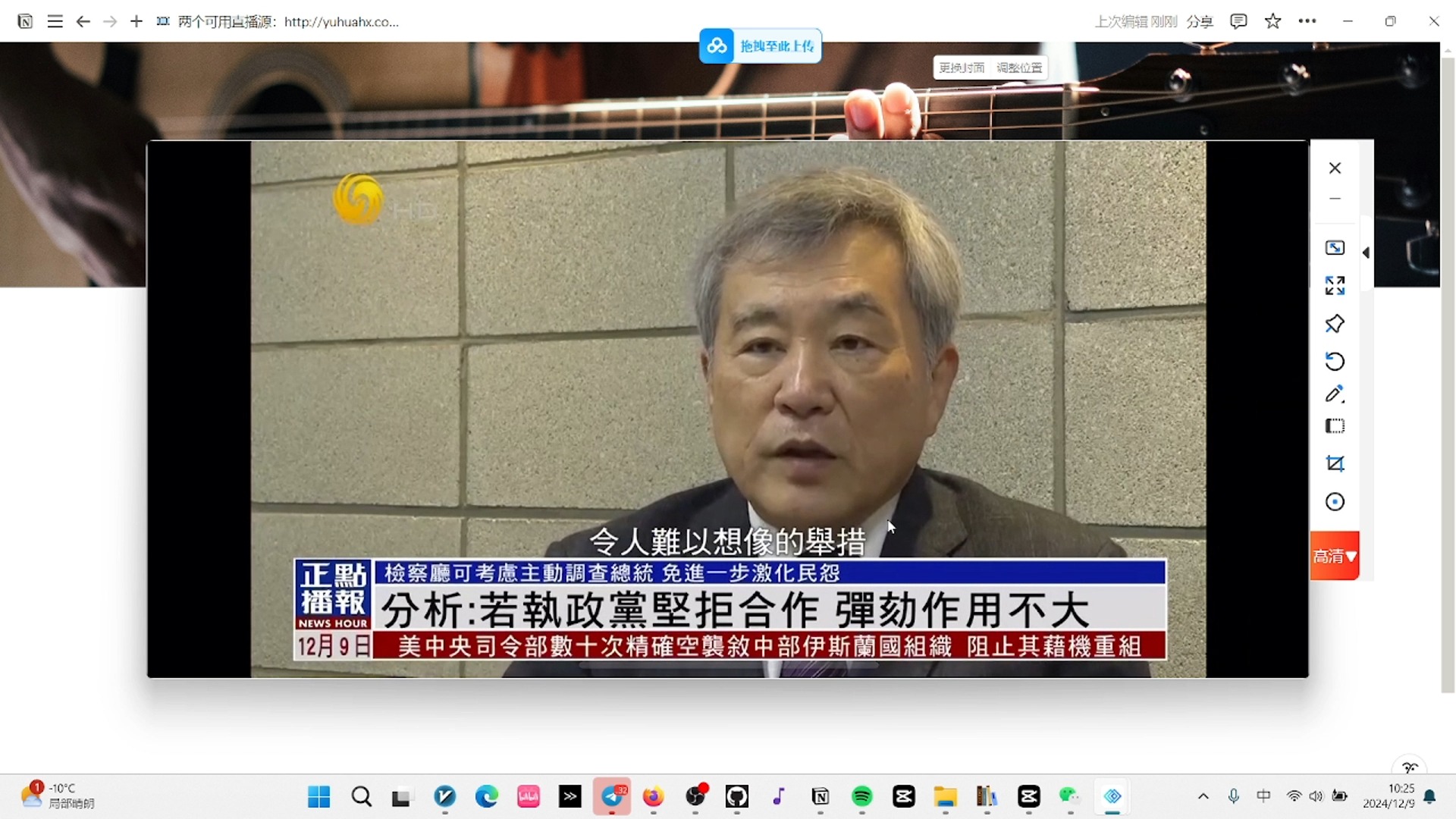1456x819 pixels.
Task: Minimize the video popup panel
Action: [1335, 199]
